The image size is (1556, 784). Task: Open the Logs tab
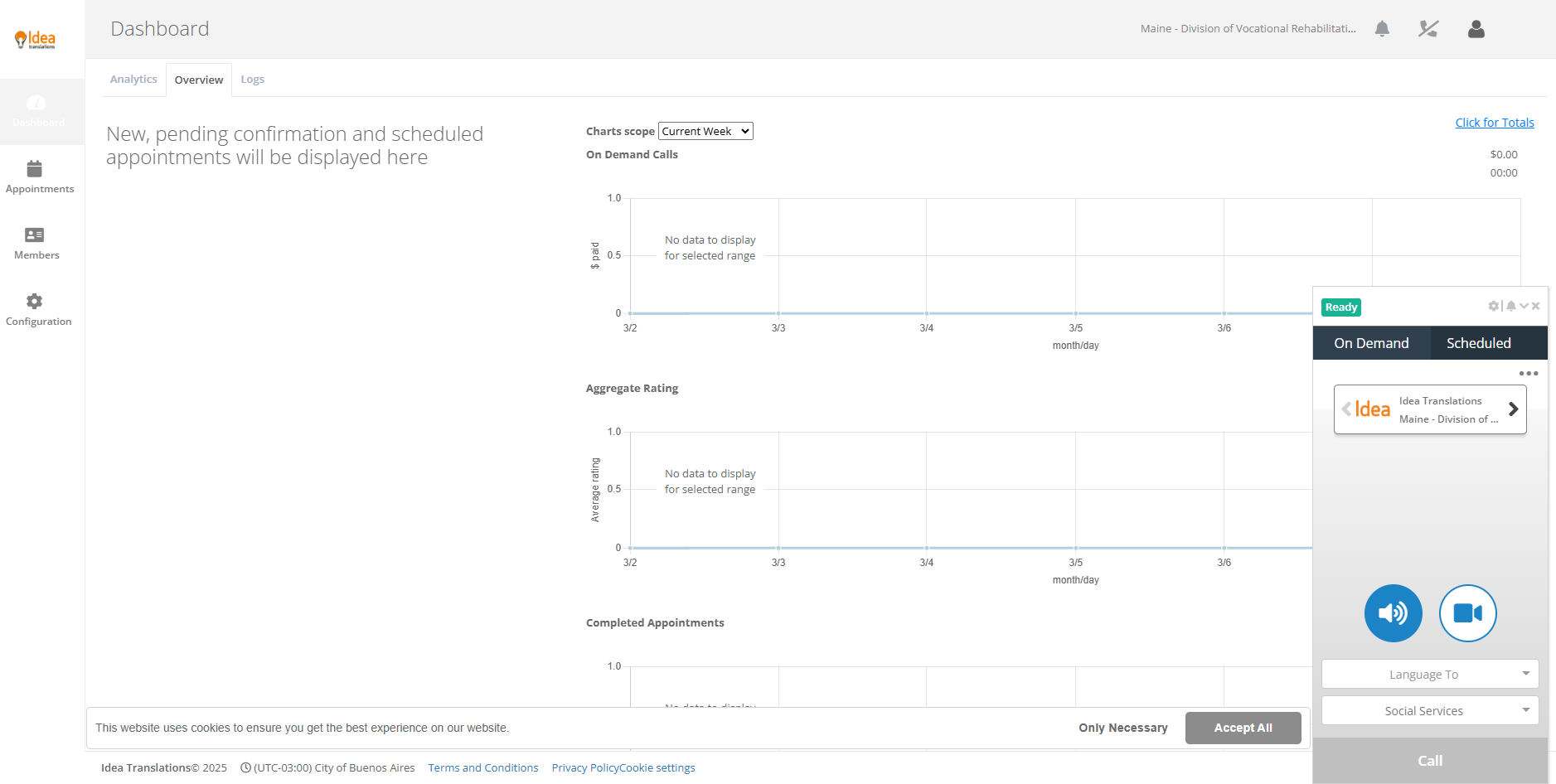[x=252, y=80]
